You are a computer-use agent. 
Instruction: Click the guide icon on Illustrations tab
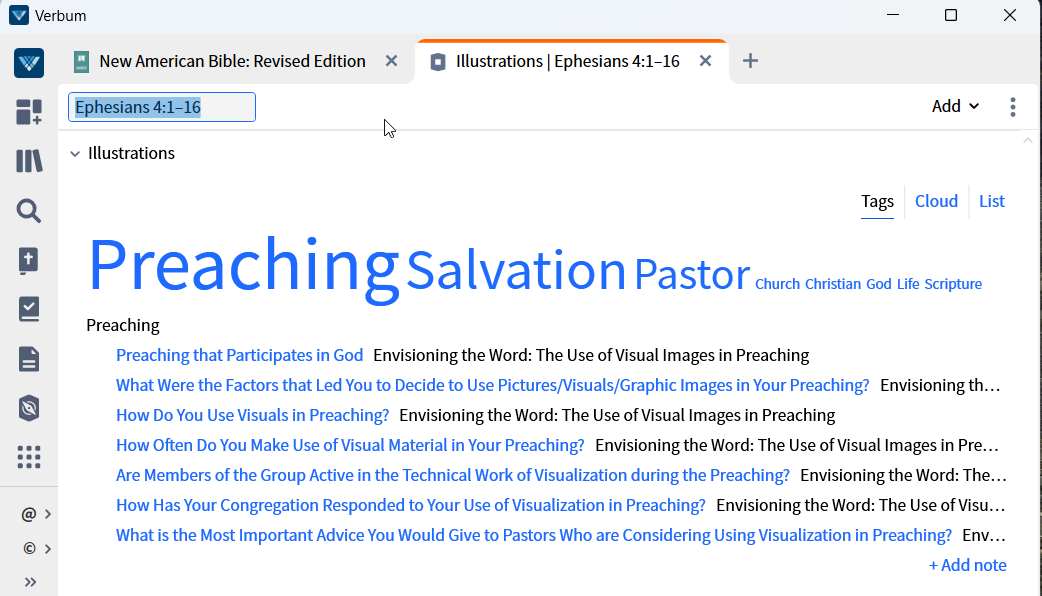437,62
